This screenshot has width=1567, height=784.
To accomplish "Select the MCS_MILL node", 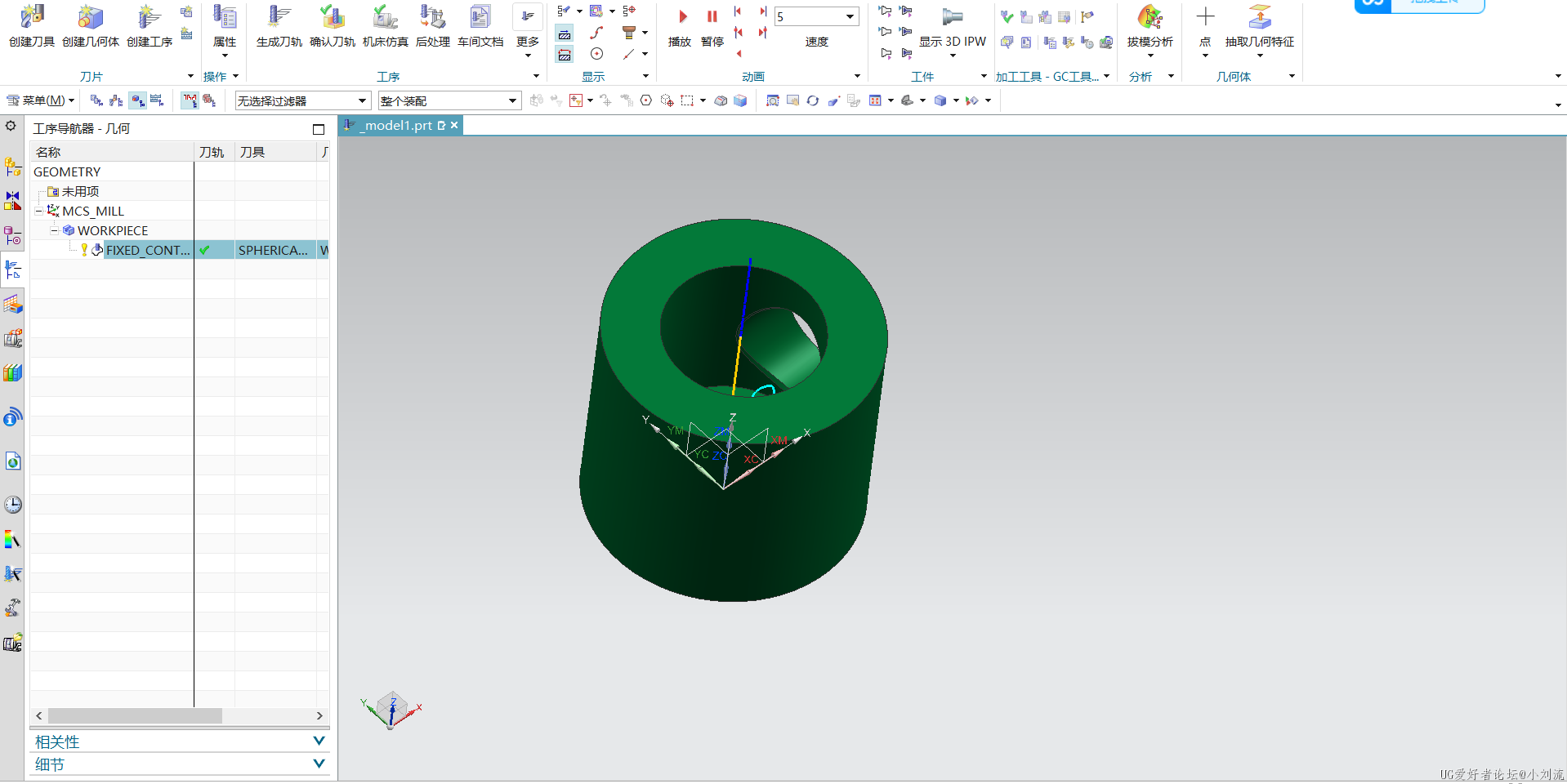I will (x=92, y=211).
